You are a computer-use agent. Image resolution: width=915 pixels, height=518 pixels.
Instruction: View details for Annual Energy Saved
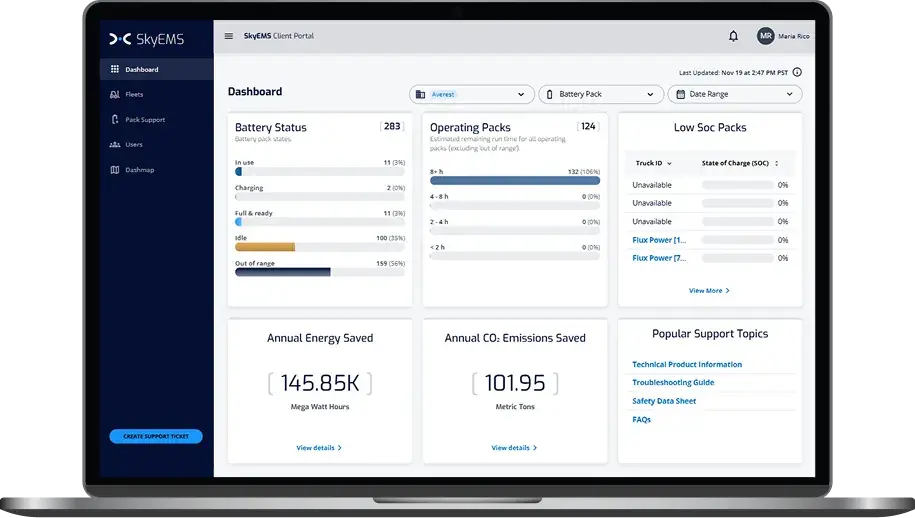coord(319,448)
